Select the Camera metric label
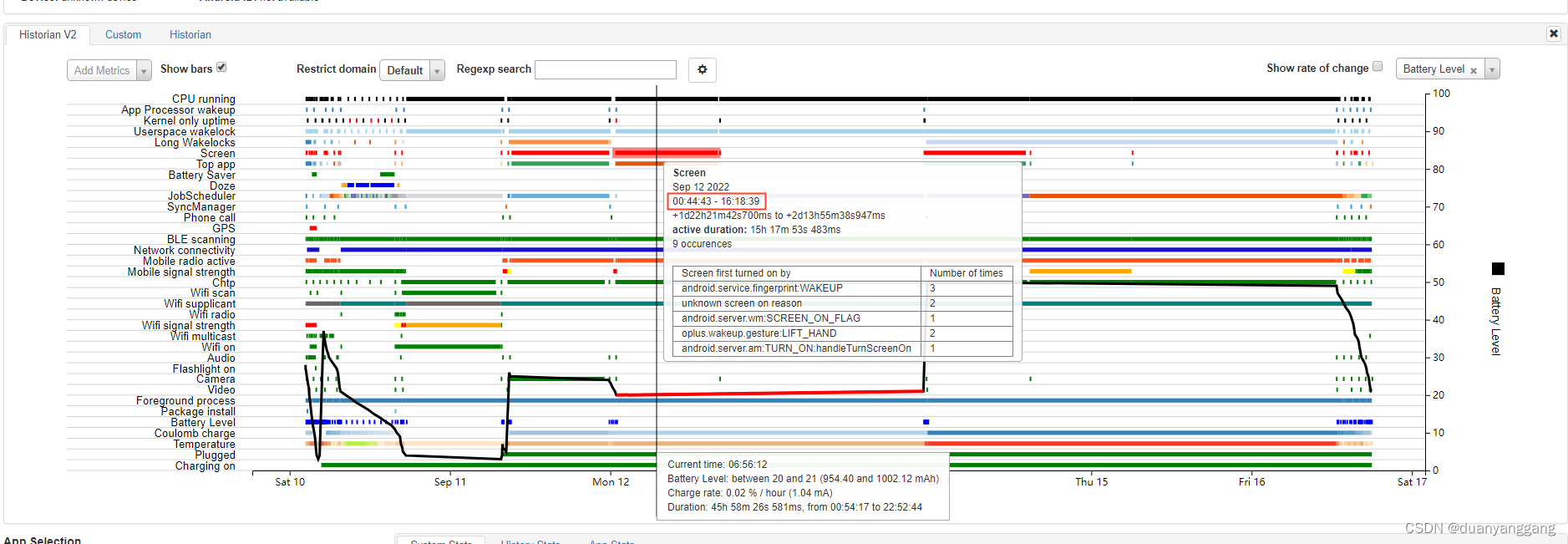This screenshot has width=1568, height=544. coord(216,379)
